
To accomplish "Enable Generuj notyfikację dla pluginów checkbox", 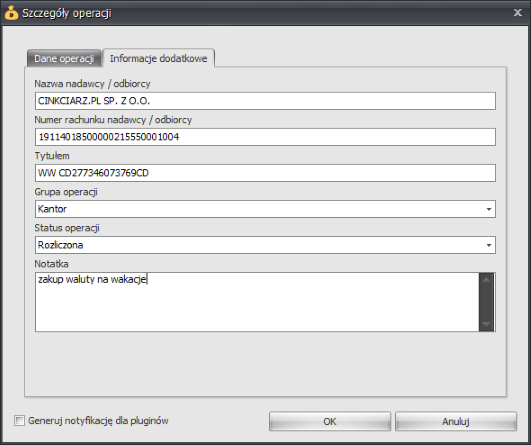I will pos(19,421).
